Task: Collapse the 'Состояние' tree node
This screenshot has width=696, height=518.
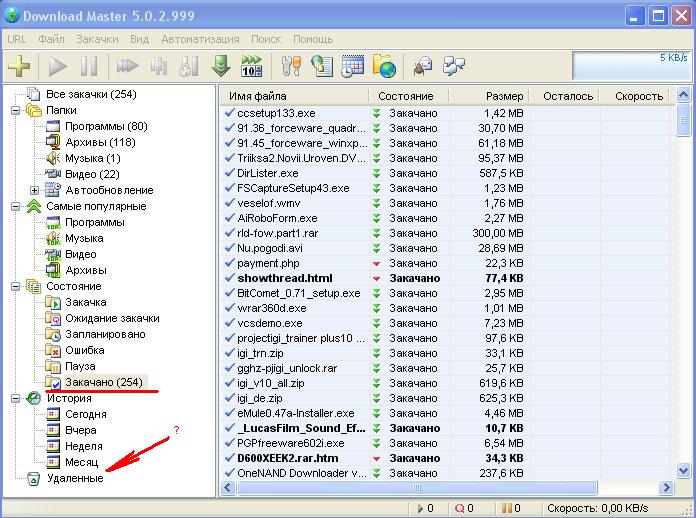Action: coord(16,286)
